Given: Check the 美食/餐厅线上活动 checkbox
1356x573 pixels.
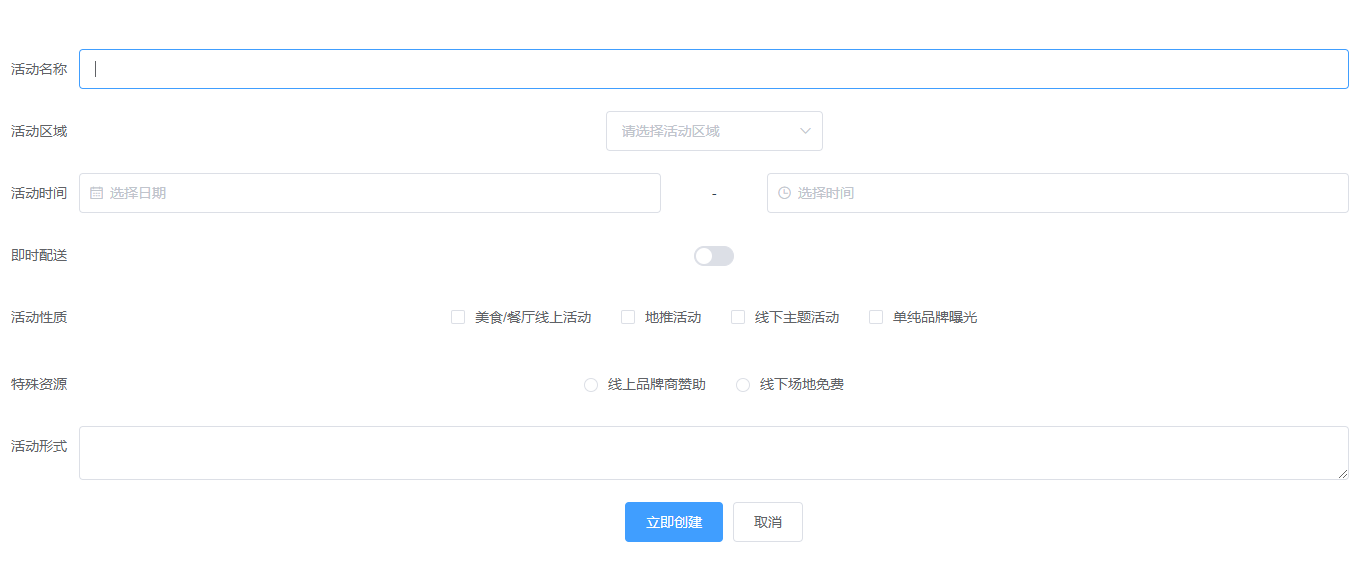Looking at the screenshot, I should pyautogui.click(x=458, y=317).
